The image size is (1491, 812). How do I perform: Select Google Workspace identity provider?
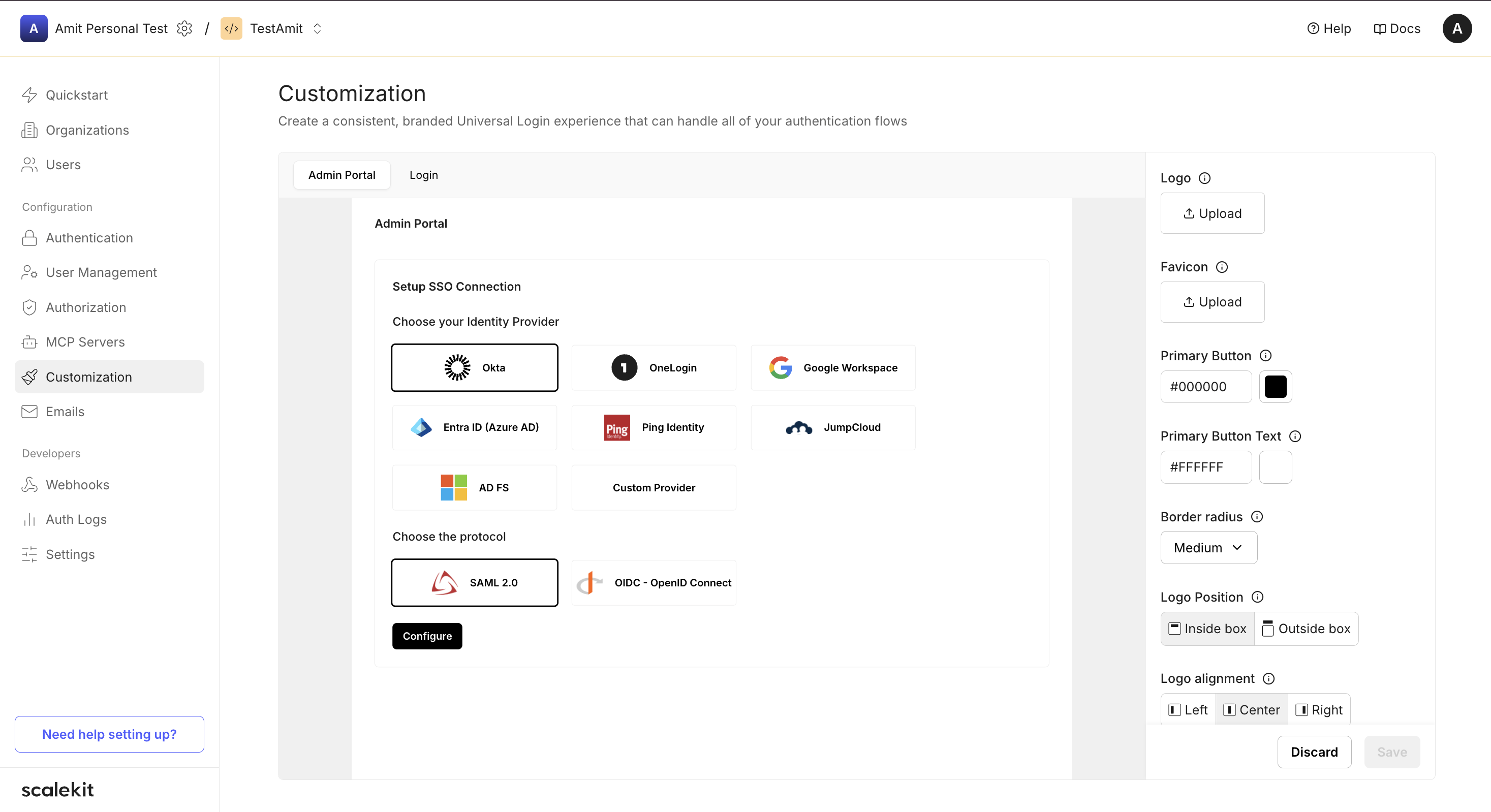(833, 367)
